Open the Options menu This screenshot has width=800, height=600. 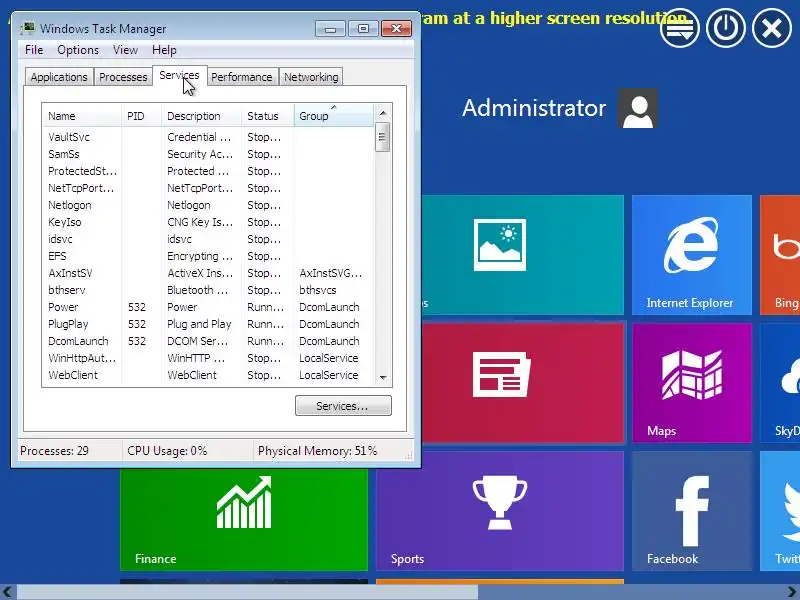tap(78, 50)
